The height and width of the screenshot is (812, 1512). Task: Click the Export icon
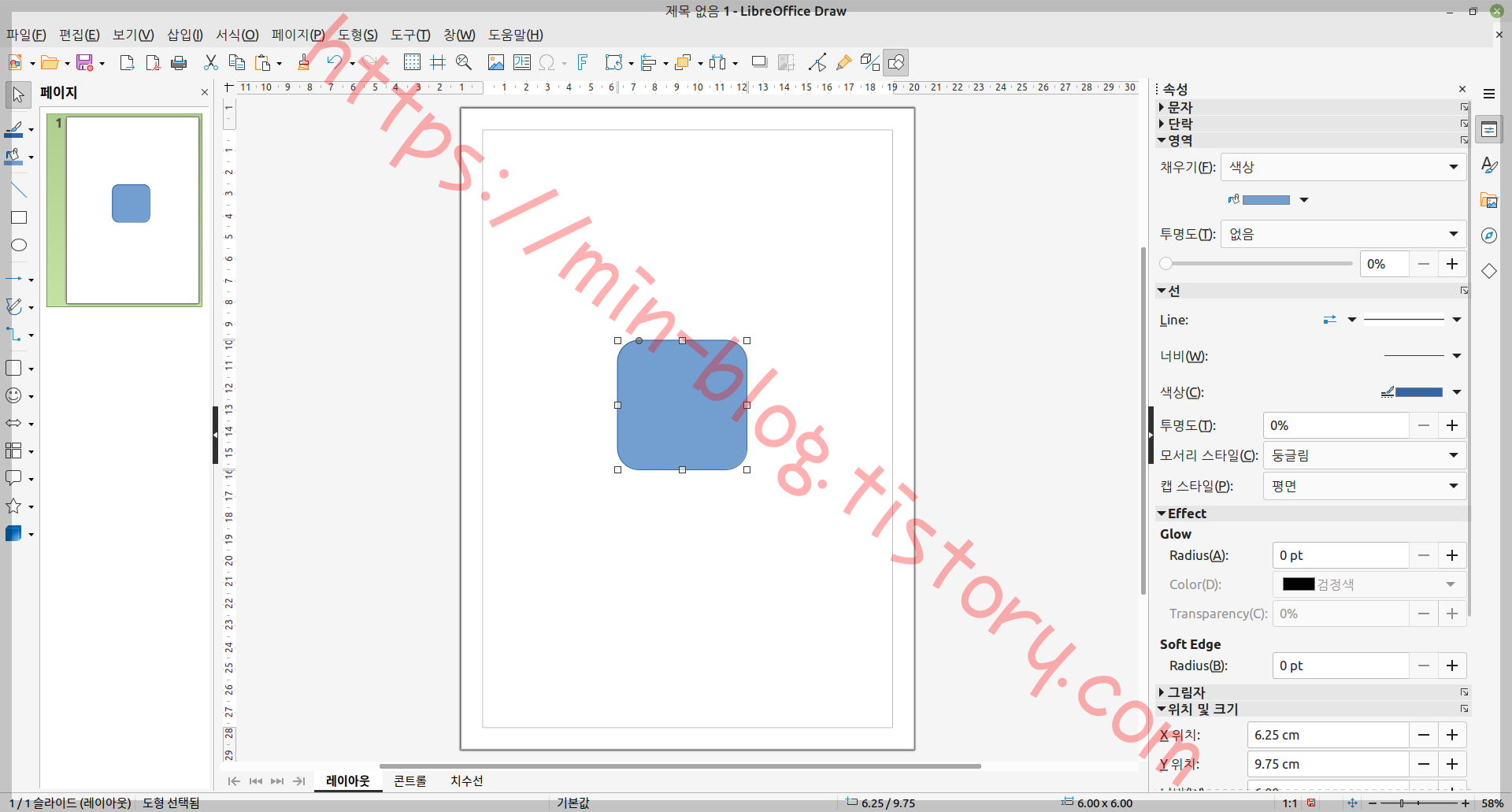coord(127,62)
